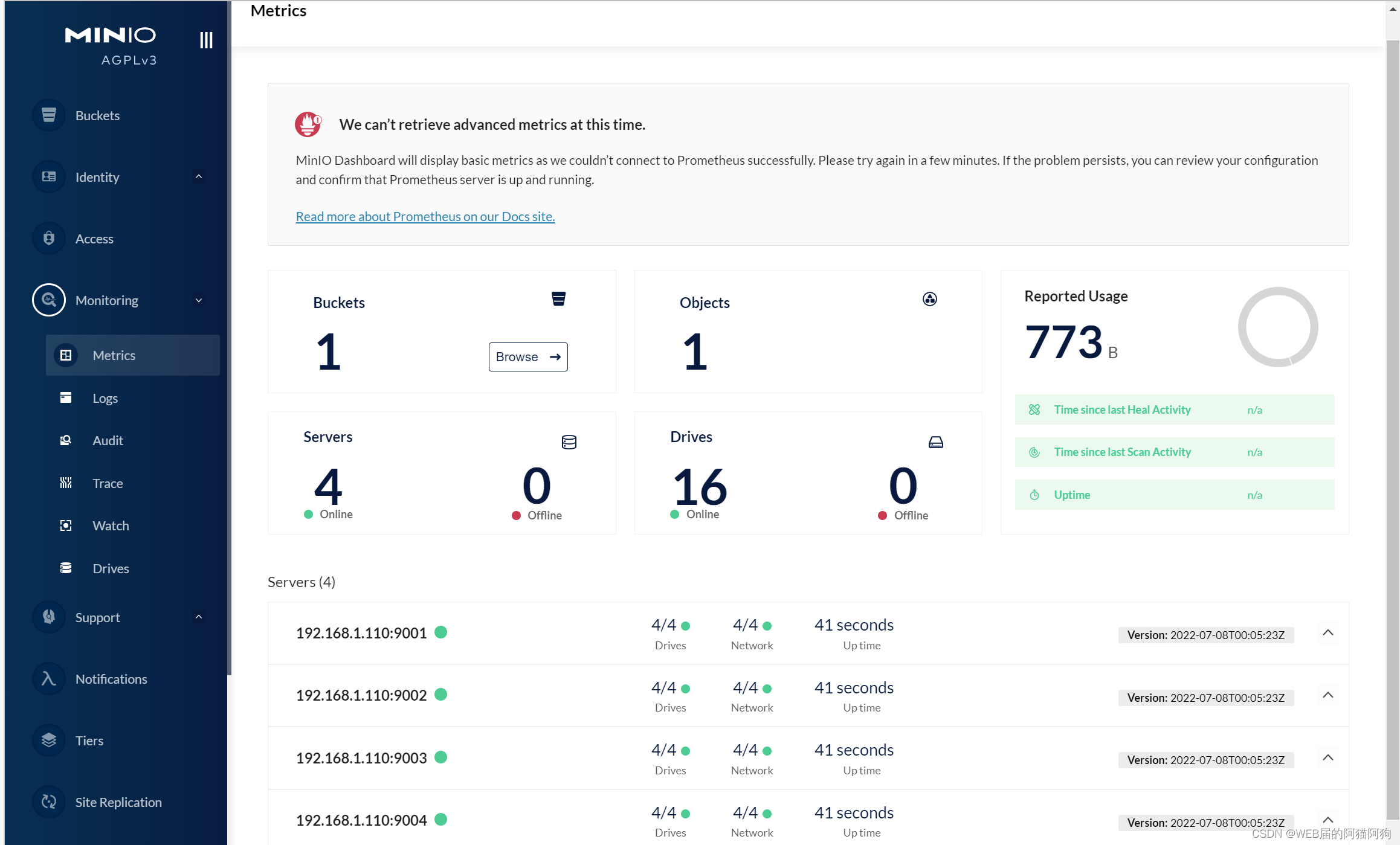The width and height of the screenshot is (1400, 845).
Task: Expand the Identity menu chevron
Action: (199, 176)
